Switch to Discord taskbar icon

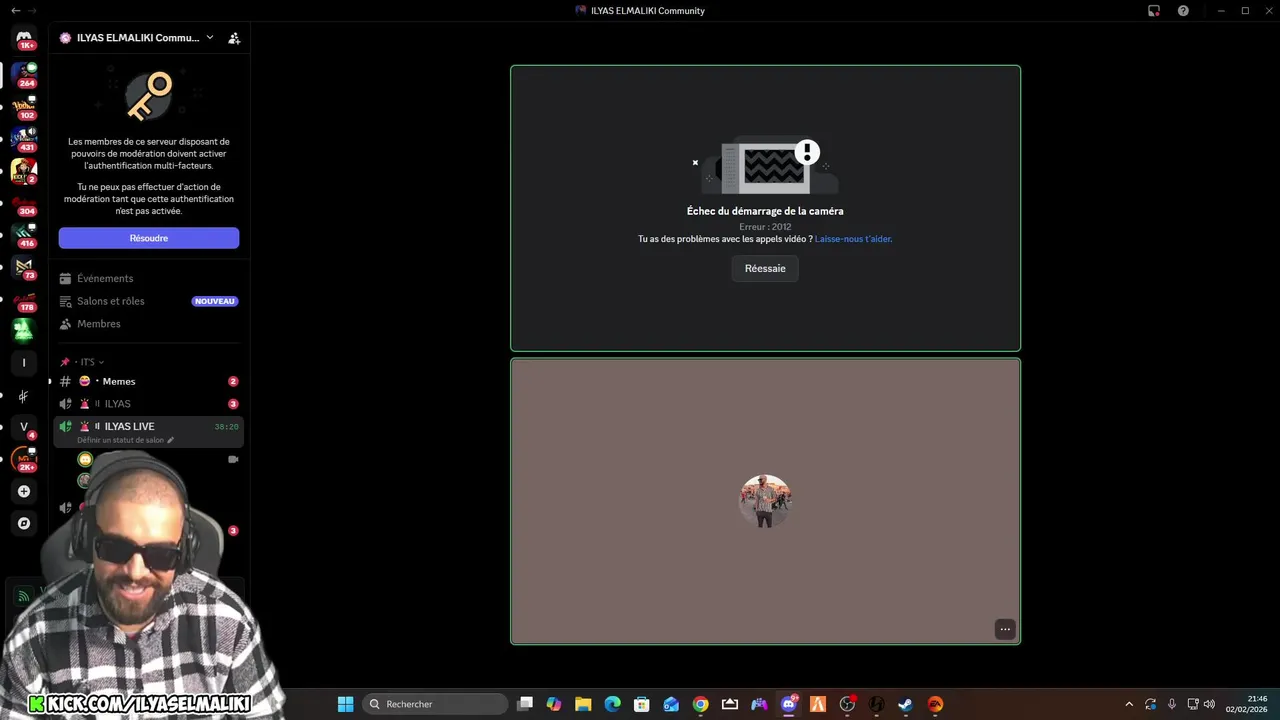789,704
